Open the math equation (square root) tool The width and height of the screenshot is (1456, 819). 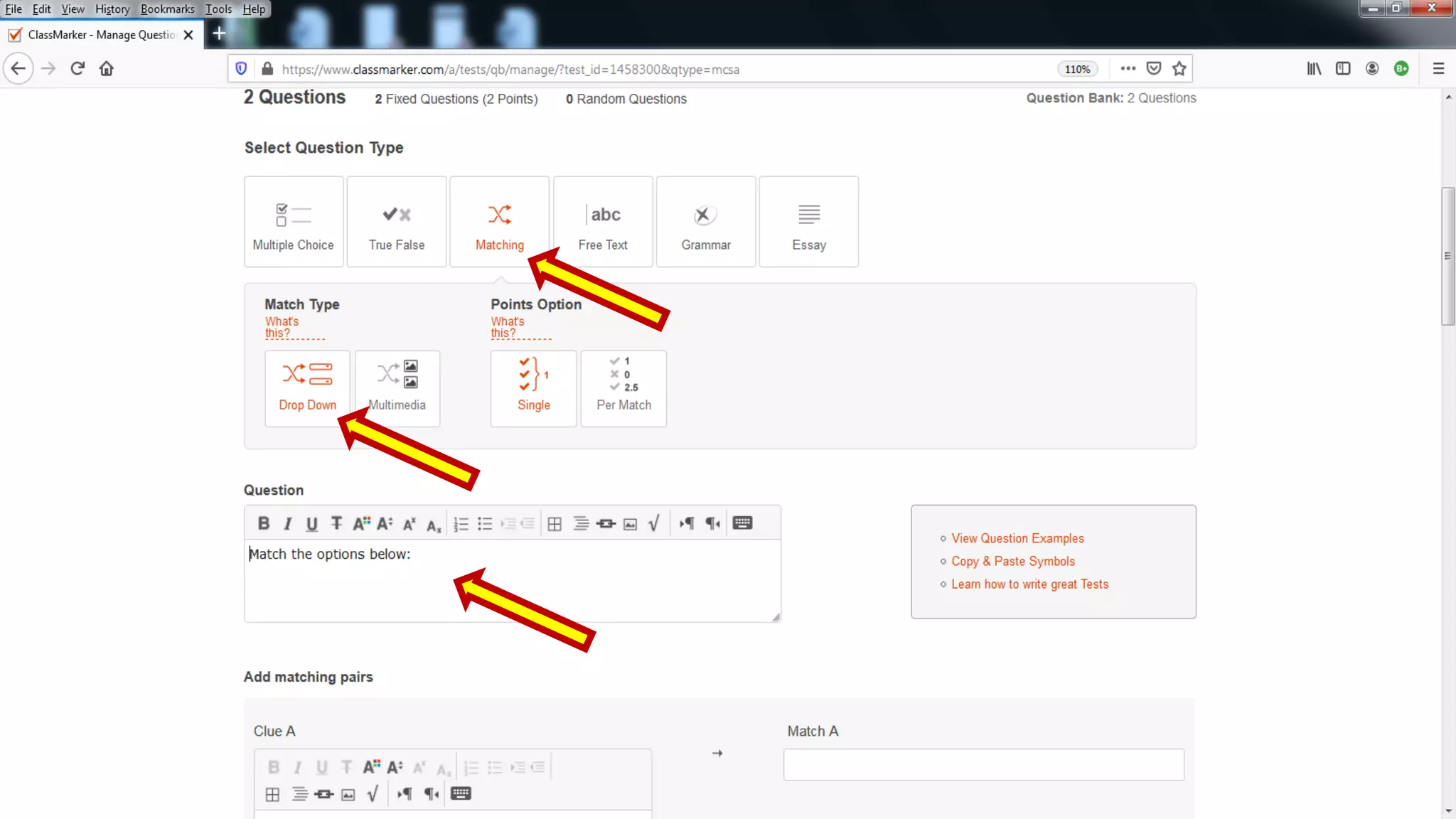[x=654, y=523]
